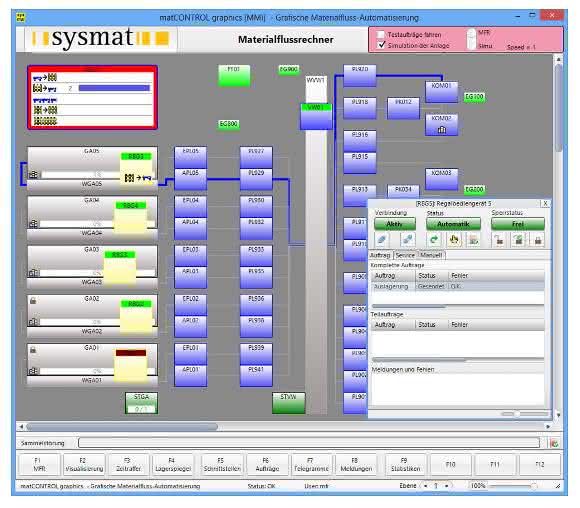Click the status icon right of the Sammelstörung field
The image size is (580, 508).
click(554, 443)
